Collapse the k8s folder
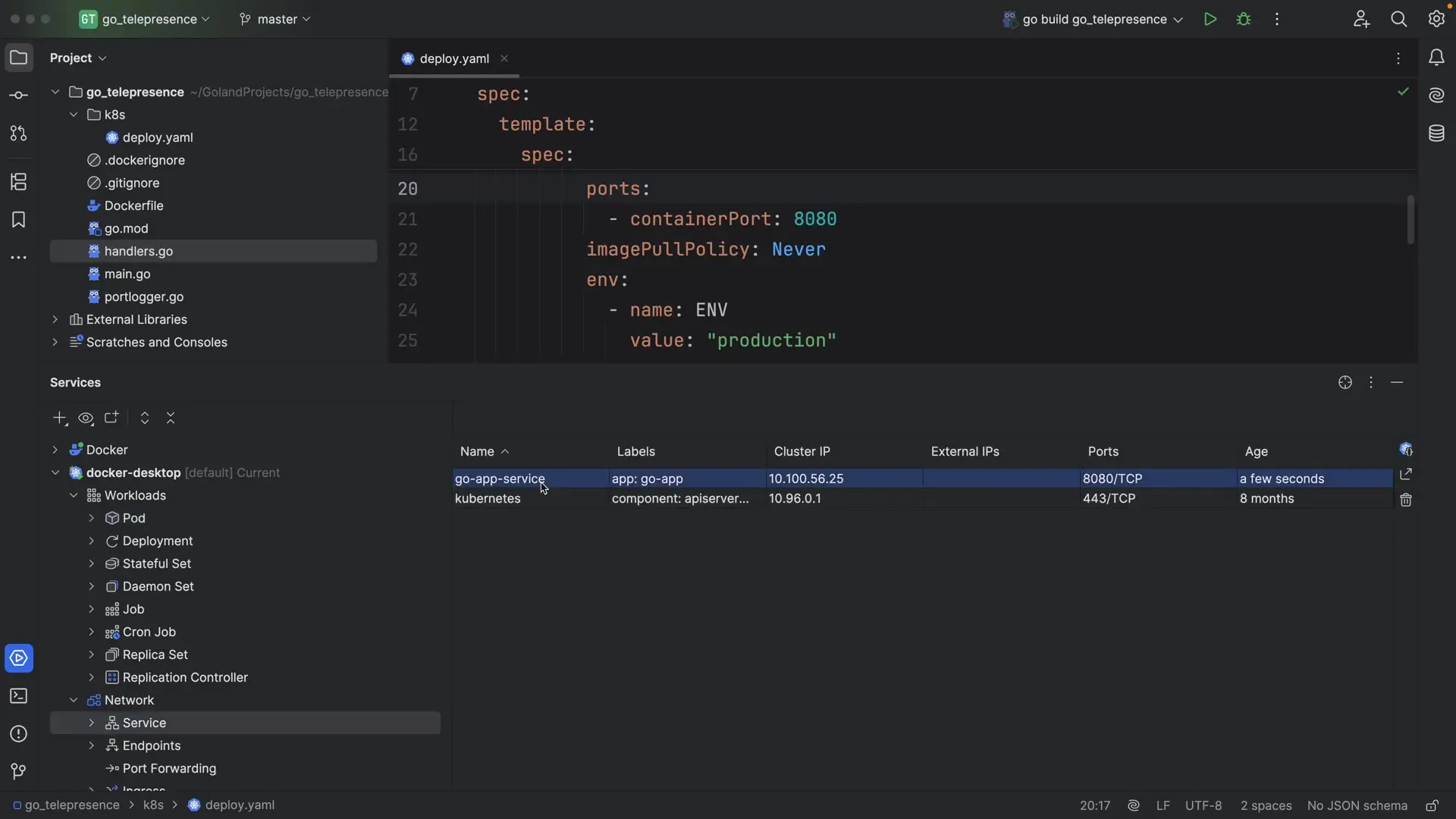This screenshot has width=1456, height=819. point(74,115)
